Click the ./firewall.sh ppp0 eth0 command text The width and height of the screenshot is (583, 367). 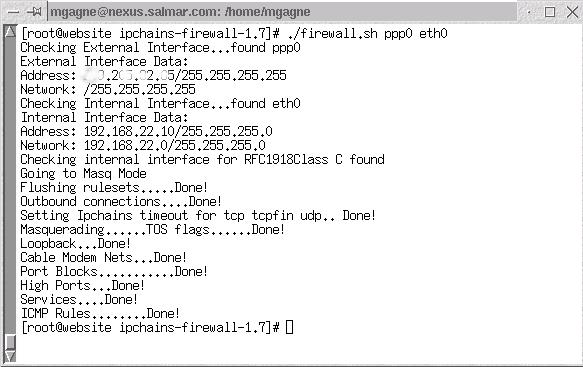(x=367, y=34)
